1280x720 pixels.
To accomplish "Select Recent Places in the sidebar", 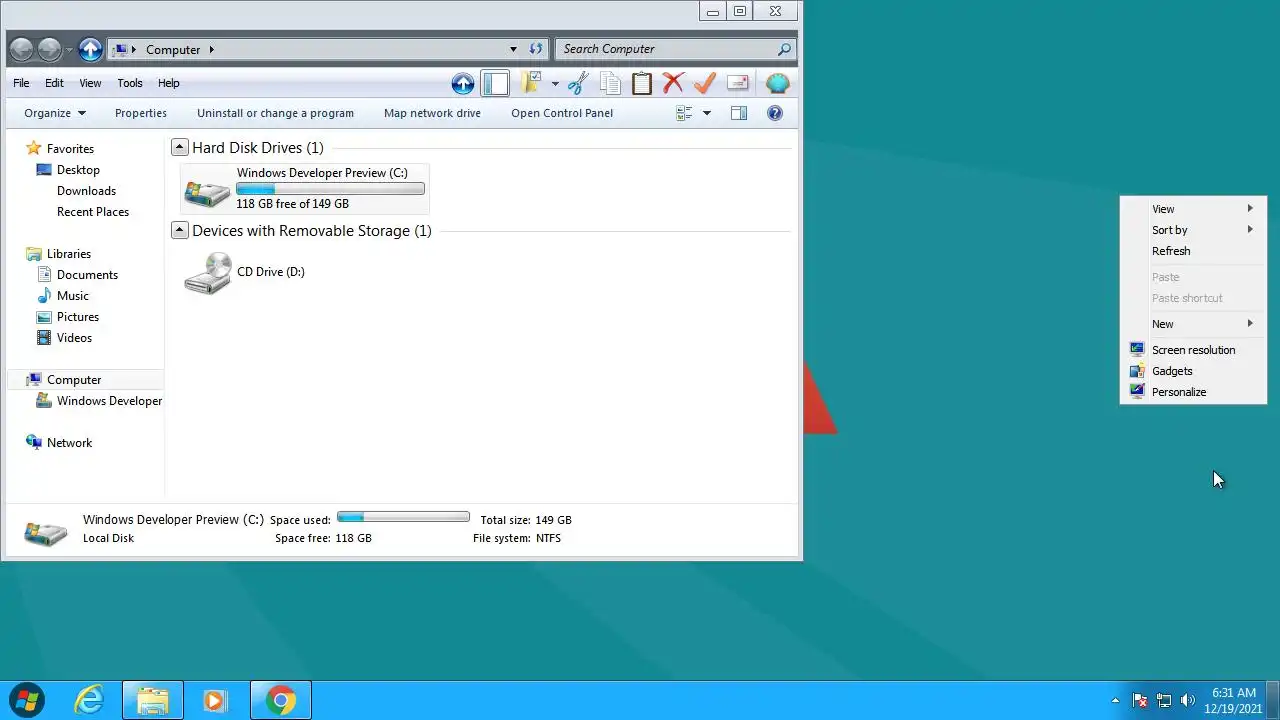I will point(92,212).
